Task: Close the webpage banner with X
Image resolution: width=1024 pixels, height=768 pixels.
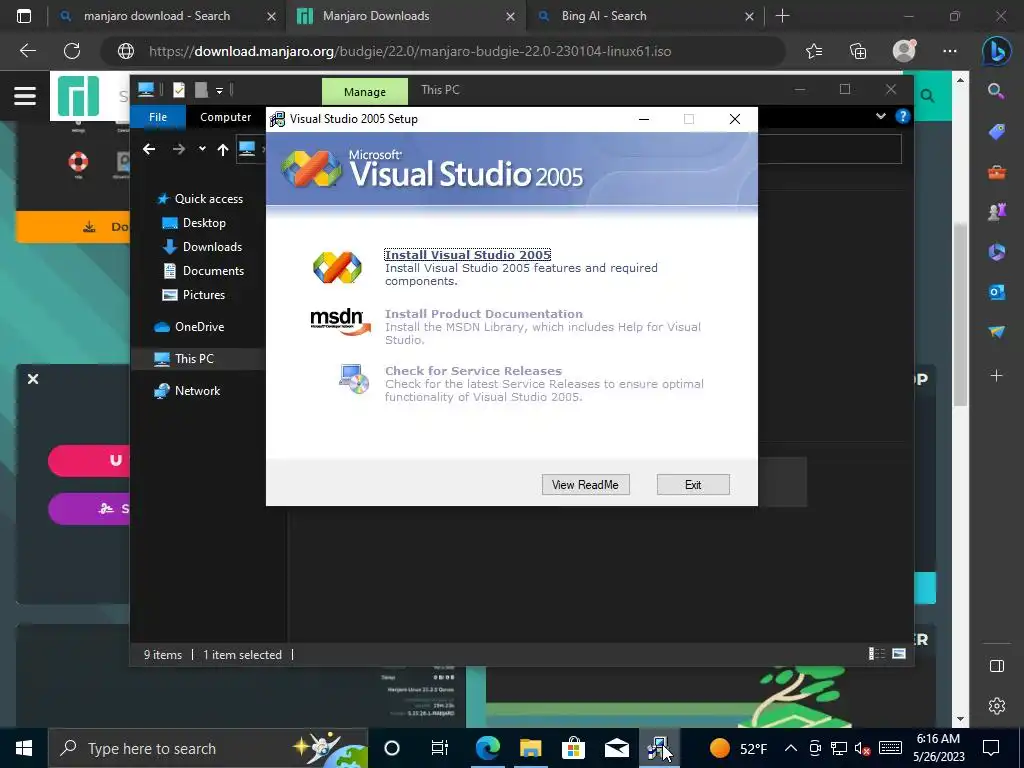Action: pyautogui.click(x=33, y=379)
